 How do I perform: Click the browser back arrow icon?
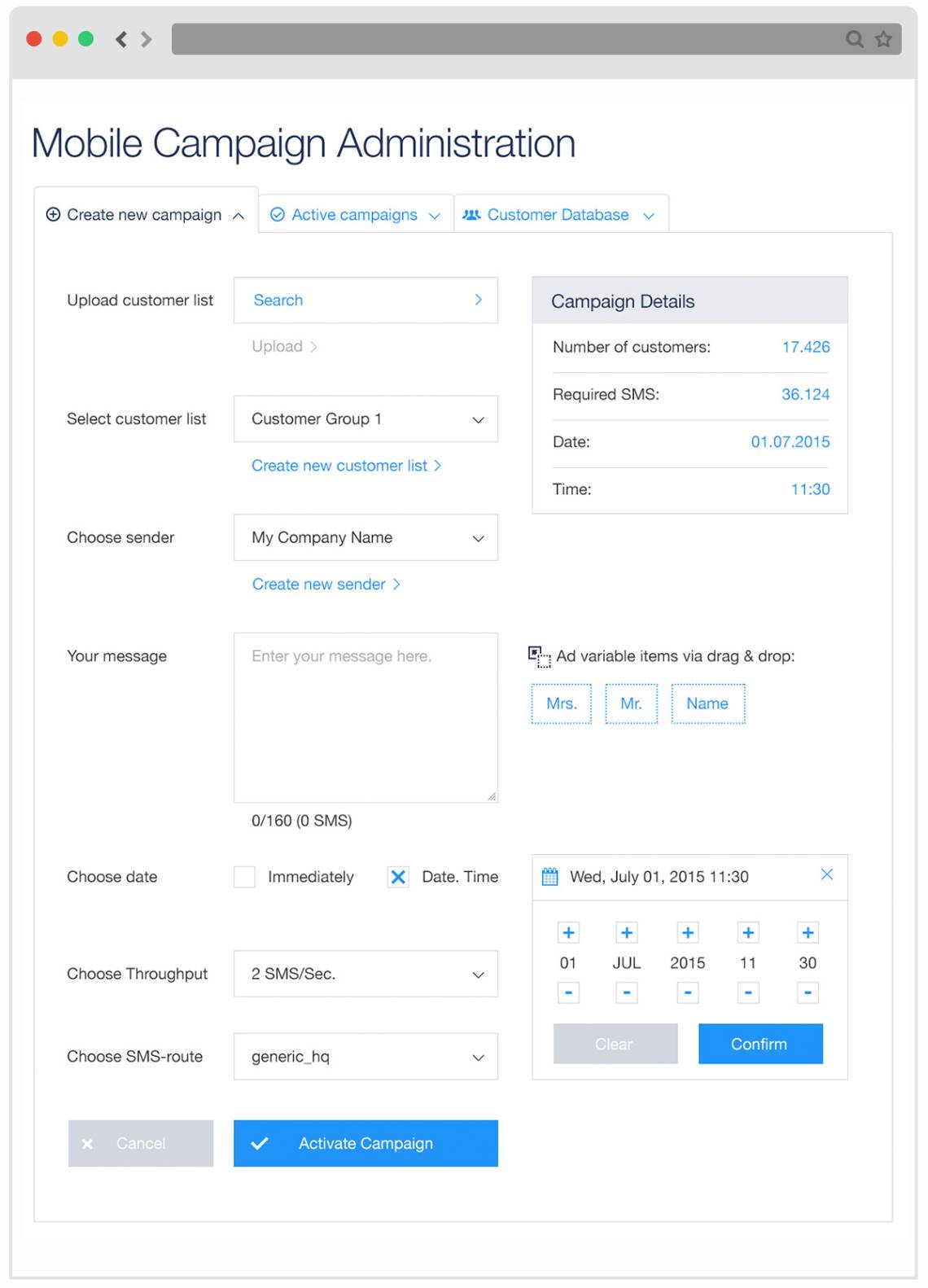click(x=121, y=39)
